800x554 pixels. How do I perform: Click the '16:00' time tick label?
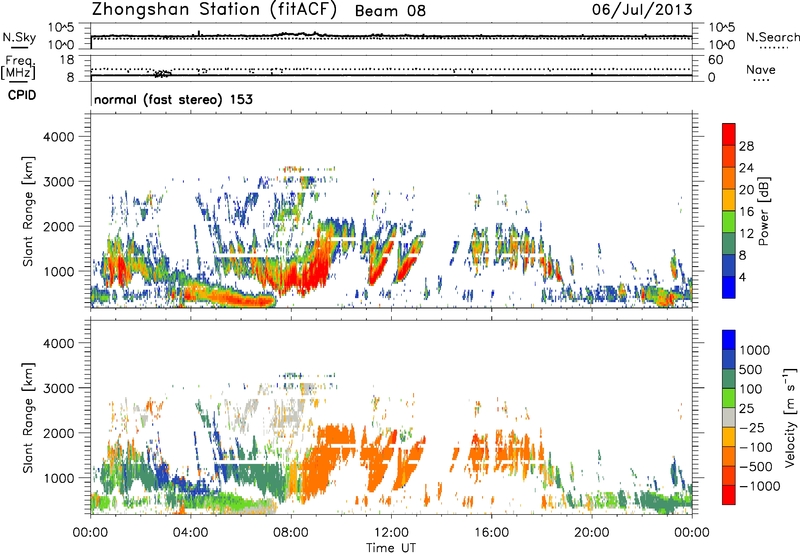click(x=491, y=533)
